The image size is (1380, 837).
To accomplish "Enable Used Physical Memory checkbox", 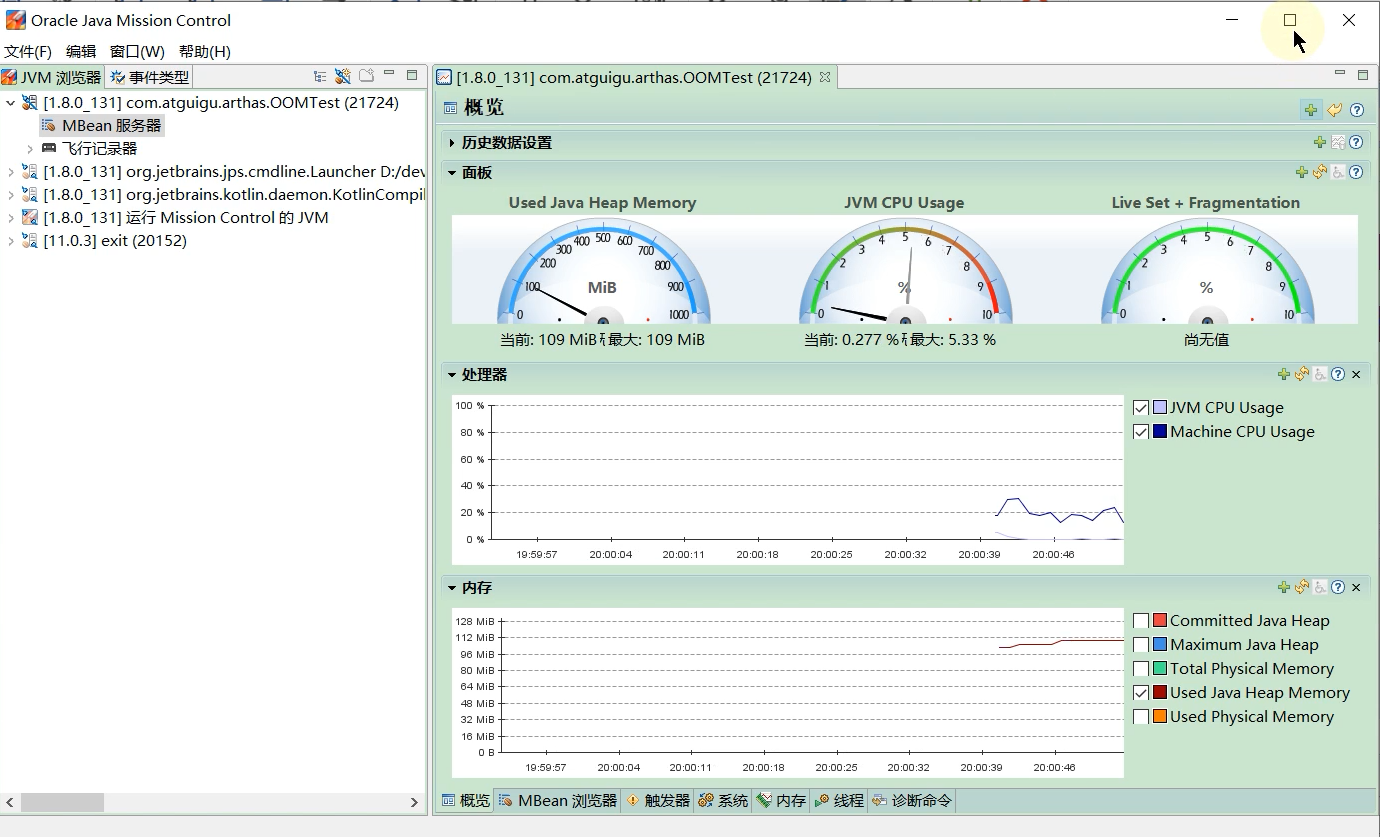I will (x=1141, y=717).
